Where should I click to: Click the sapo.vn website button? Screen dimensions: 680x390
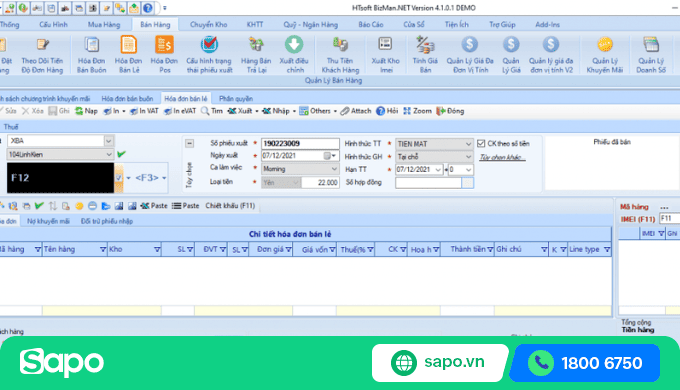[440, 363]
